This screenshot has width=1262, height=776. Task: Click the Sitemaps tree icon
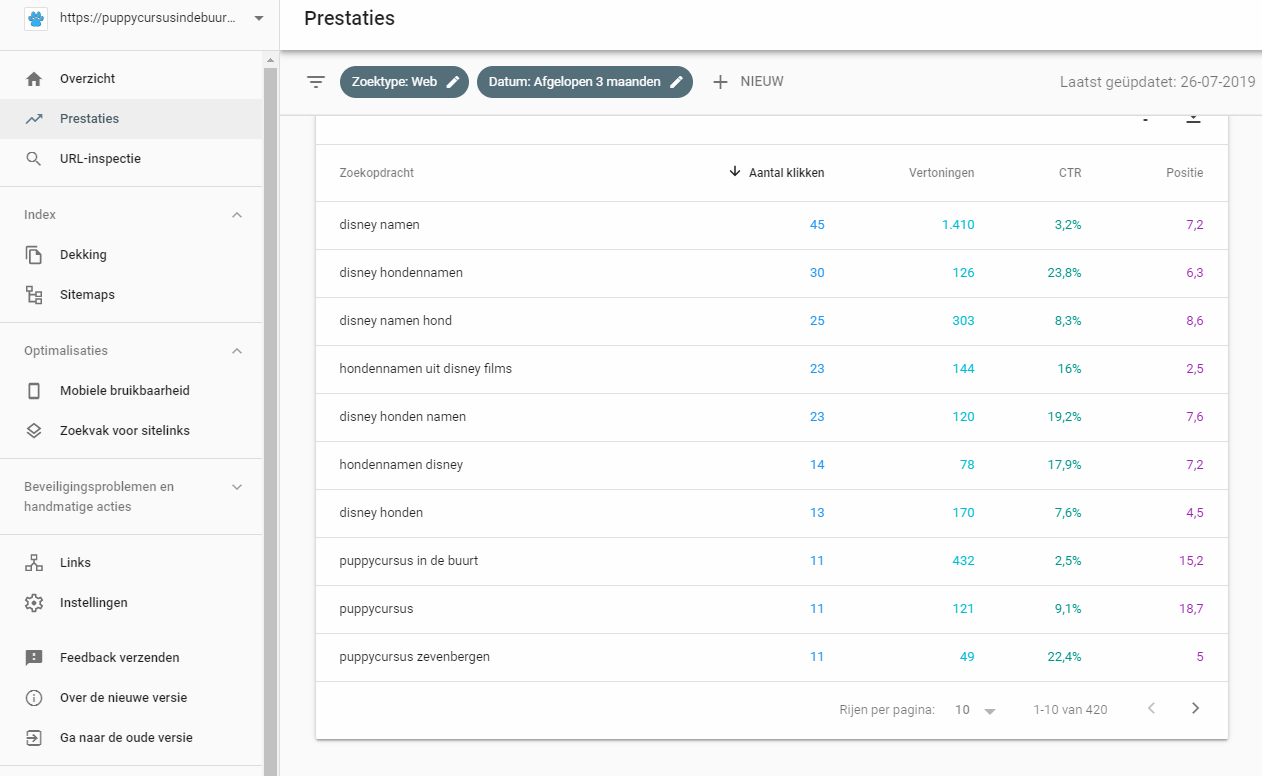coord(34,295)
